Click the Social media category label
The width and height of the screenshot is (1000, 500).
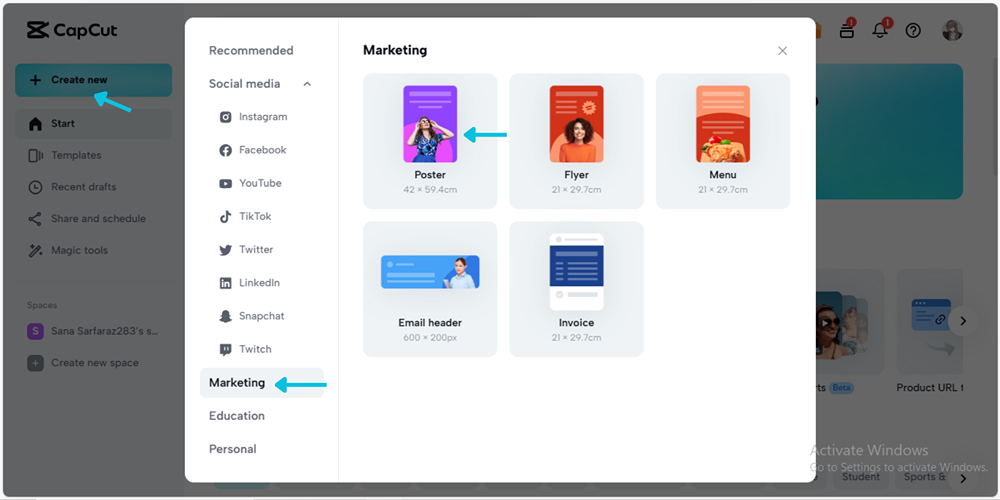[244, 84]
